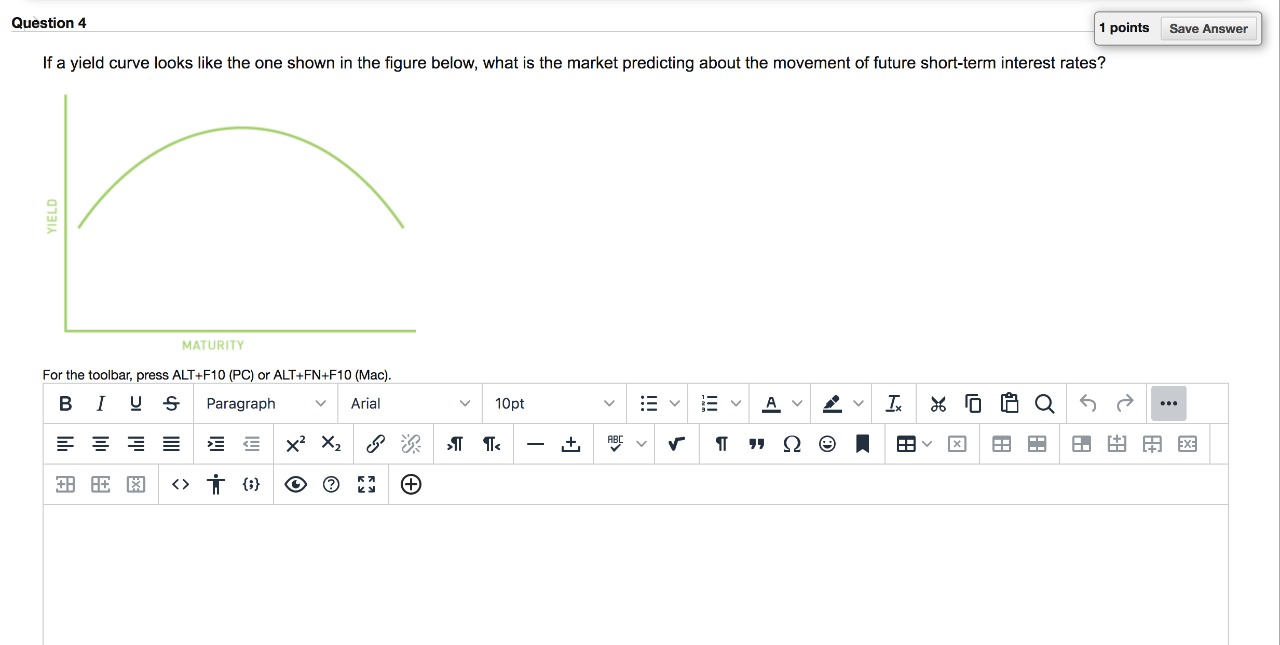Image resolution: width=1280 pixels, height=645 pixels.
Task: Open the Arial font family dropdown
Action: 410,403
